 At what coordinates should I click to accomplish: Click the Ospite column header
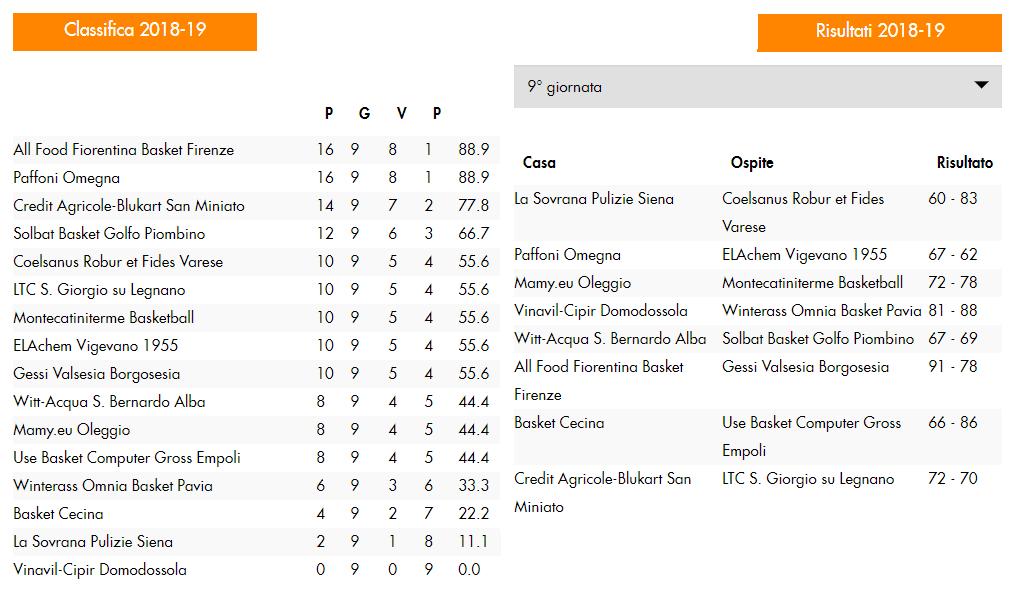pyautogui.click(x=752, y=162)
